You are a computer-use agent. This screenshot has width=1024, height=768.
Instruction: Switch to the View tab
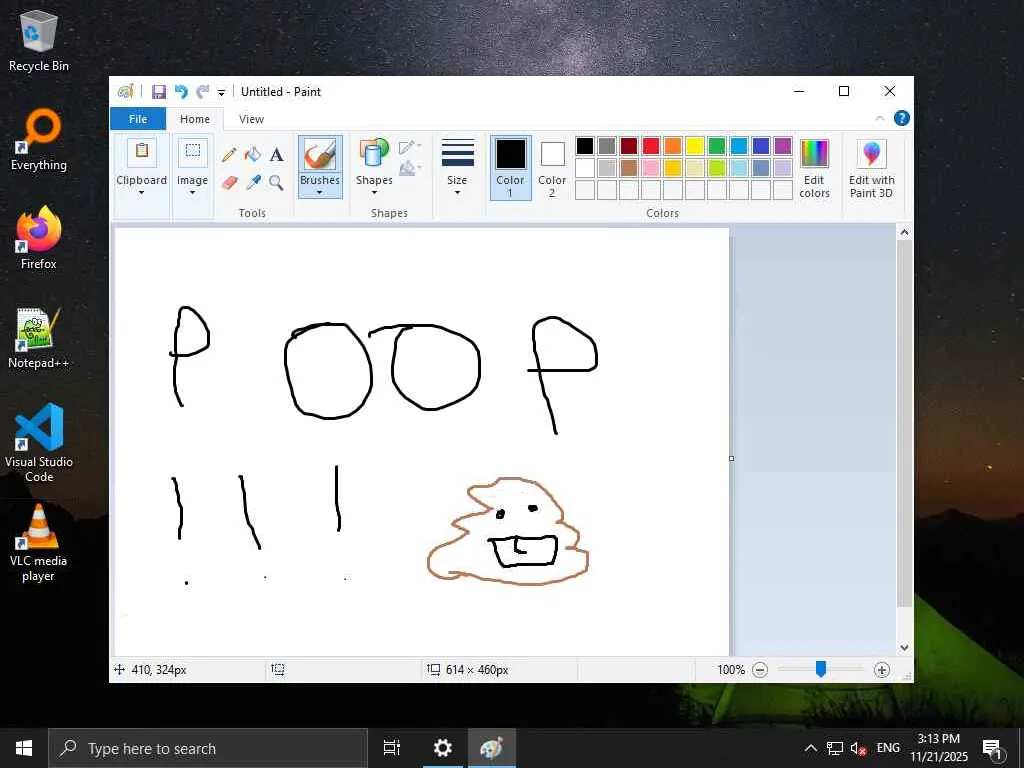click(x=251, y=119)
